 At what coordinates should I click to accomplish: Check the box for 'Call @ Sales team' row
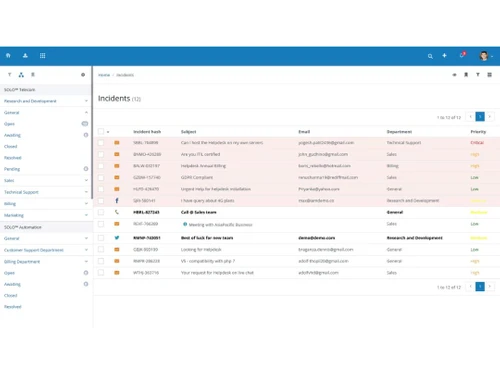click(101, 212)
